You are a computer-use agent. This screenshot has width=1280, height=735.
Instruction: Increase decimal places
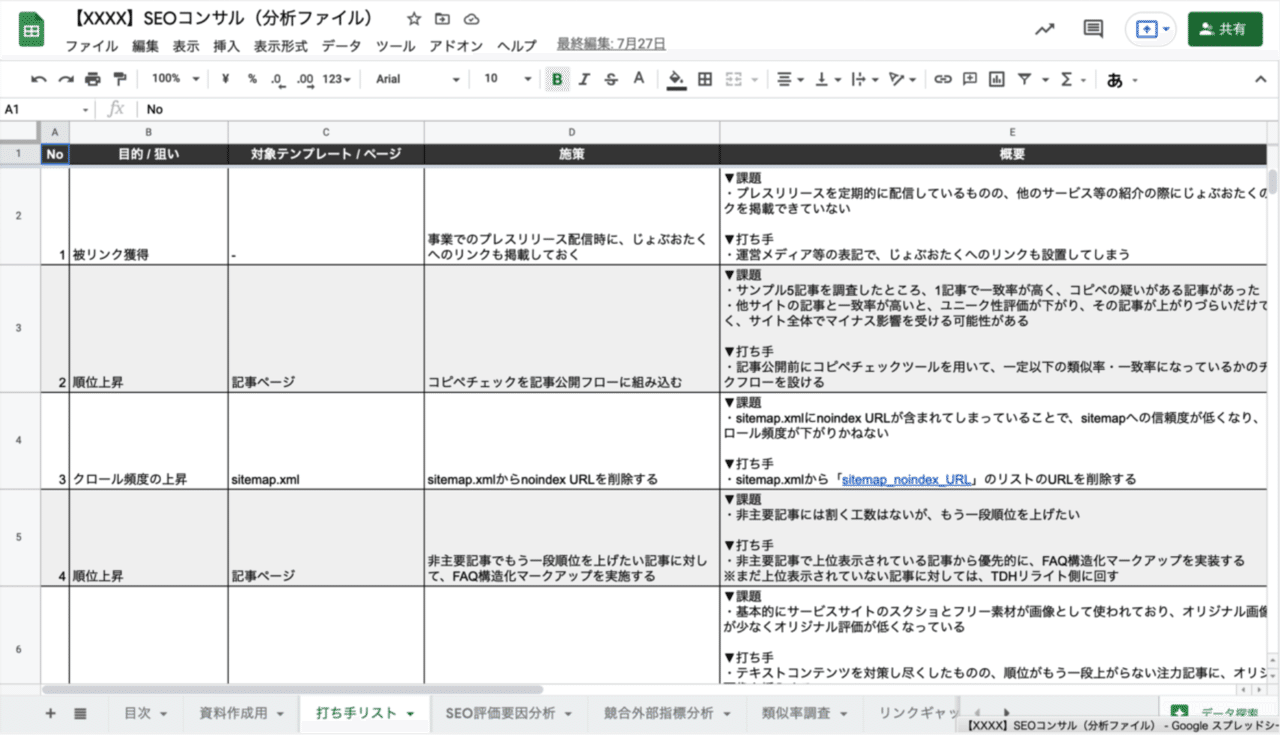pyautogui.click(x=305, y=79)
